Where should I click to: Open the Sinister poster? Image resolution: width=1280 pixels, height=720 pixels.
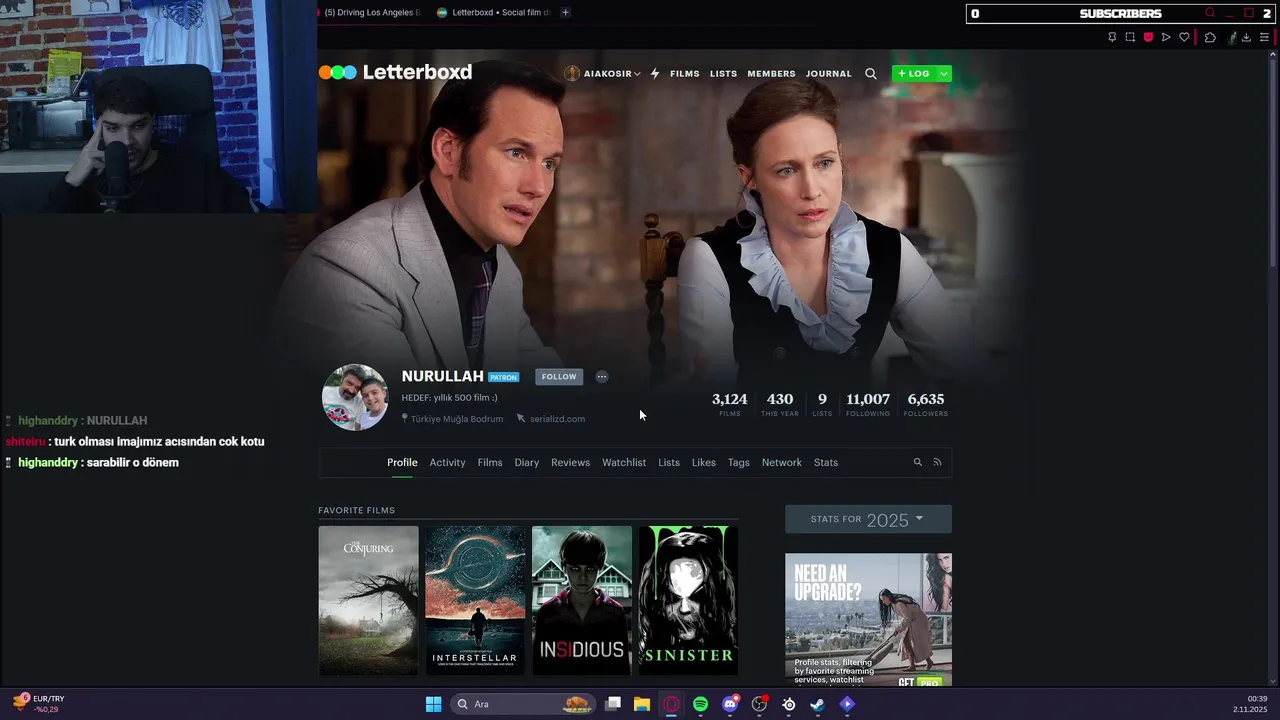[x=688, y=601]
